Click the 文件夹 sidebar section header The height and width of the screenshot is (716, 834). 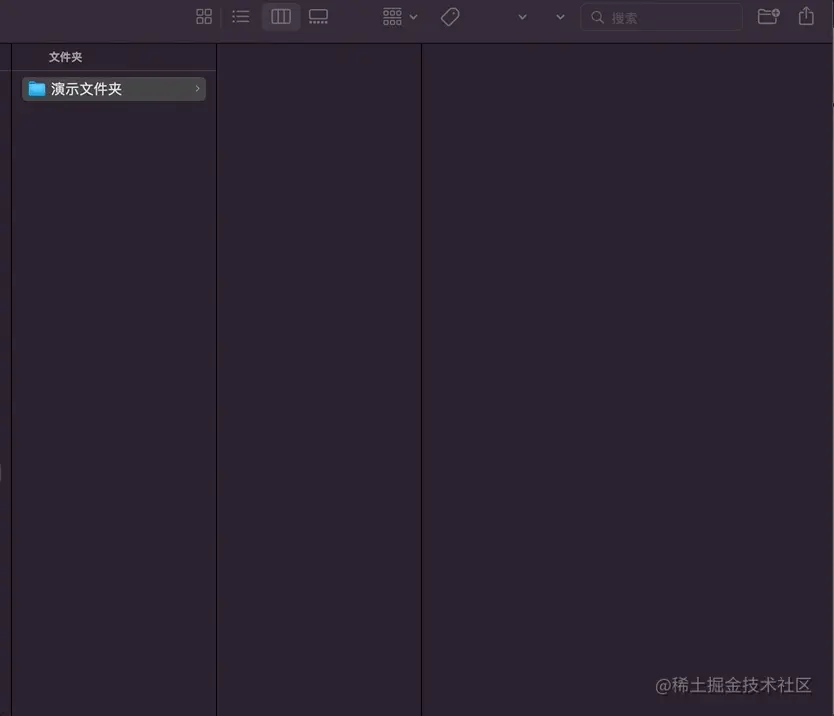(64, 57)
